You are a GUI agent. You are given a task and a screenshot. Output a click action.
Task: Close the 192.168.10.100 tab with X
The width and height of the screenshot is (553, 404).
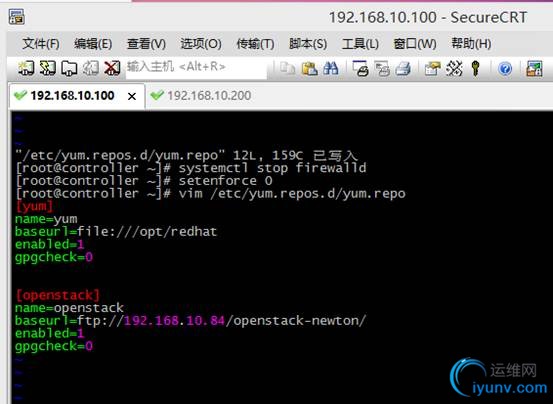(132, 96)
